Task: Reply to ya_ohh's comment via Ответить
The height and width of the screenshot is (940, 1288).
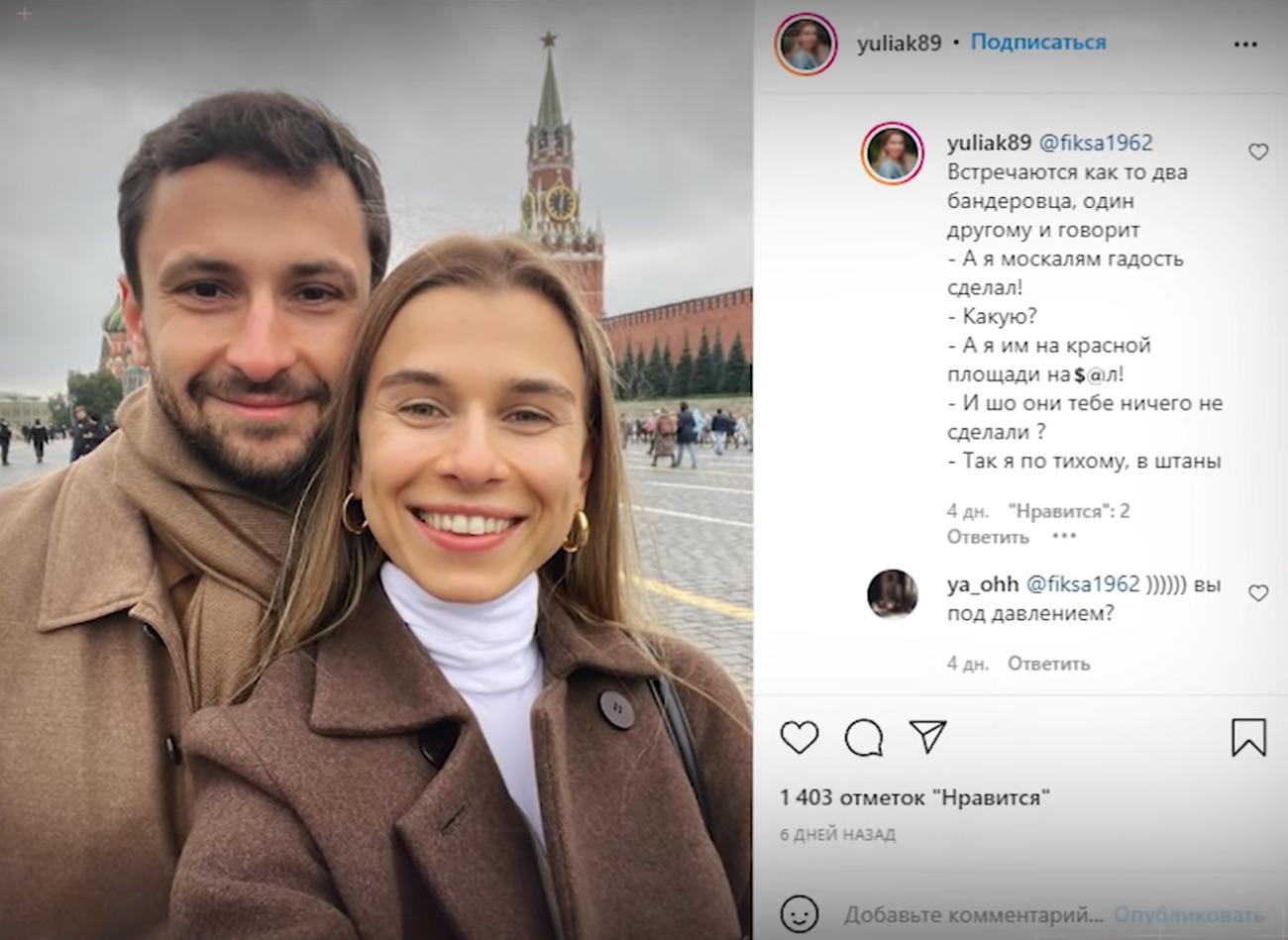Action: pos(1048,664)
